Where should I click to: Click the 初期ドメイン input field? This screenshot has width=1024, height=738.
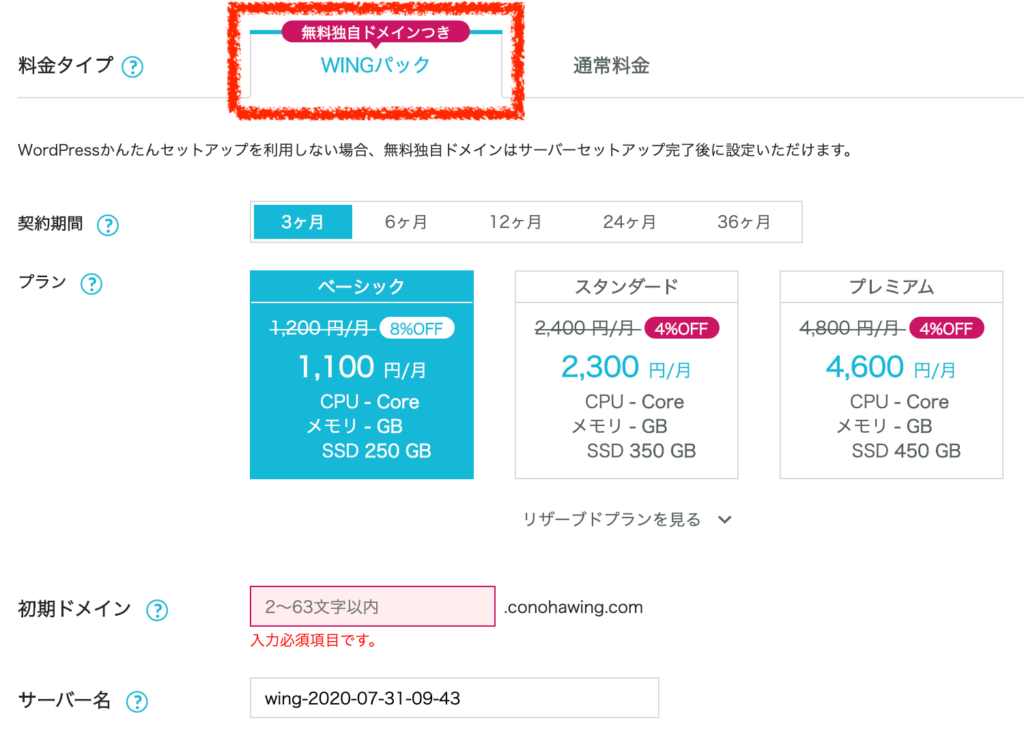click(x=372, y=606)
